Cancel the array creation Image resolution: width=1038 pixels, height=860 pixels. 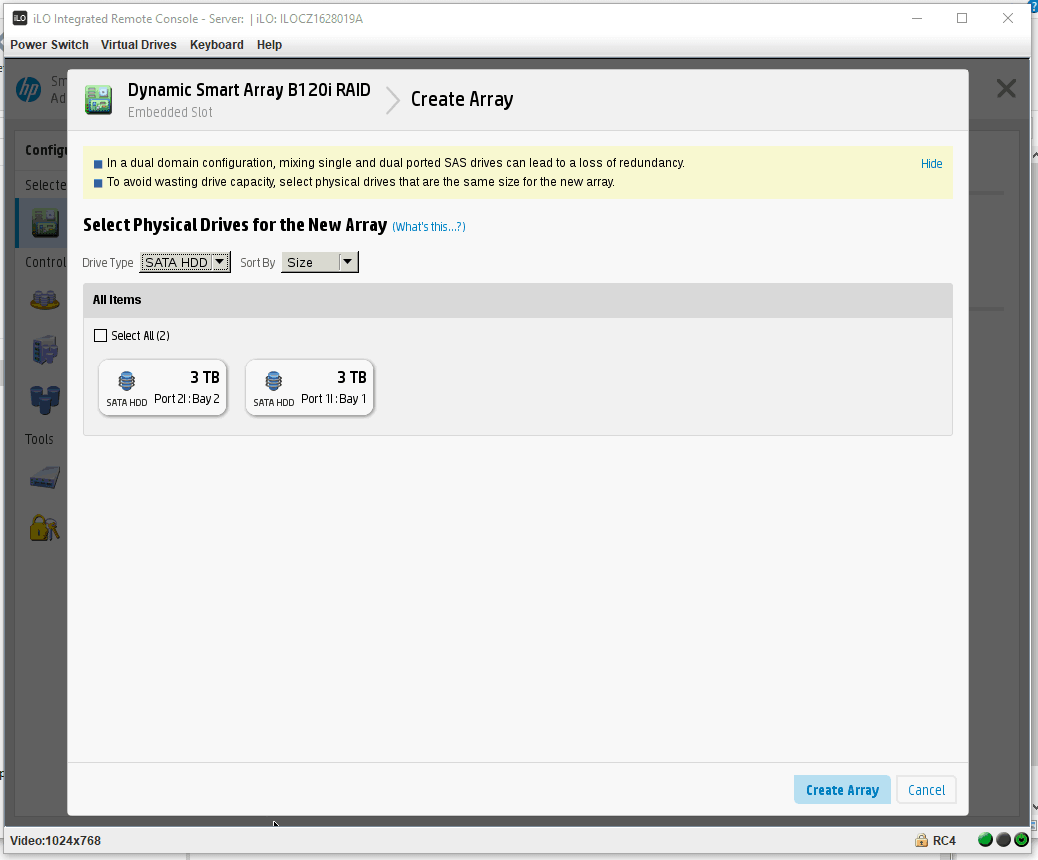point(926,790)
